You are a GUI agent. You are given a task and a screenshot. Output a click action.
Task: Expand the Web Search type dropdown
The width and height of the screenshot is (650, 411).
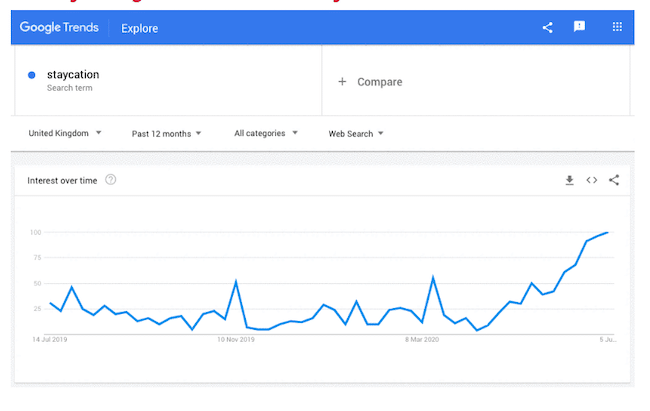[356, 133]
